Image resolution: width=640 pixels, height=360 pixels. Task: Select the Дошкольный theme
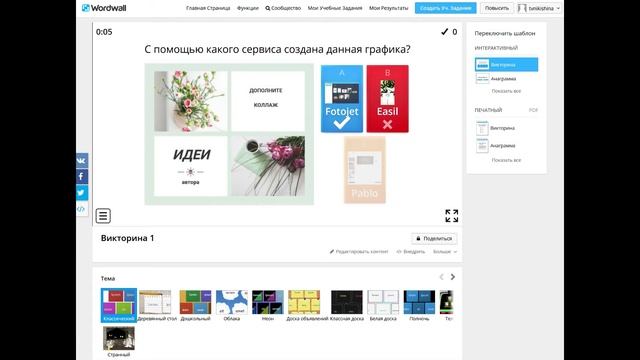coord(196,305)
